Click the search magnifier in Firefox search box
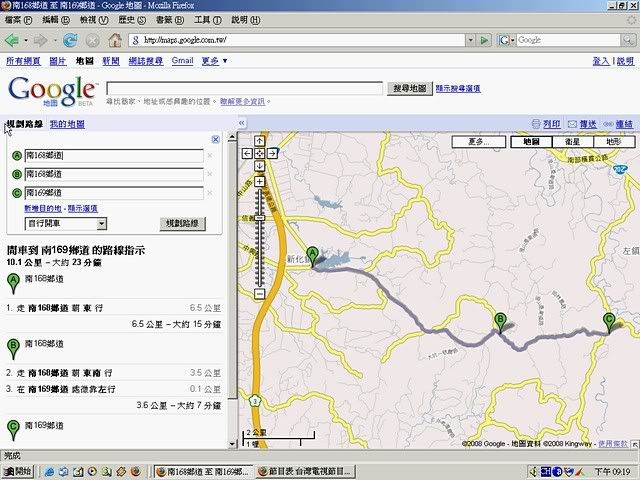 pyautogui.click(x=627, y=40)
